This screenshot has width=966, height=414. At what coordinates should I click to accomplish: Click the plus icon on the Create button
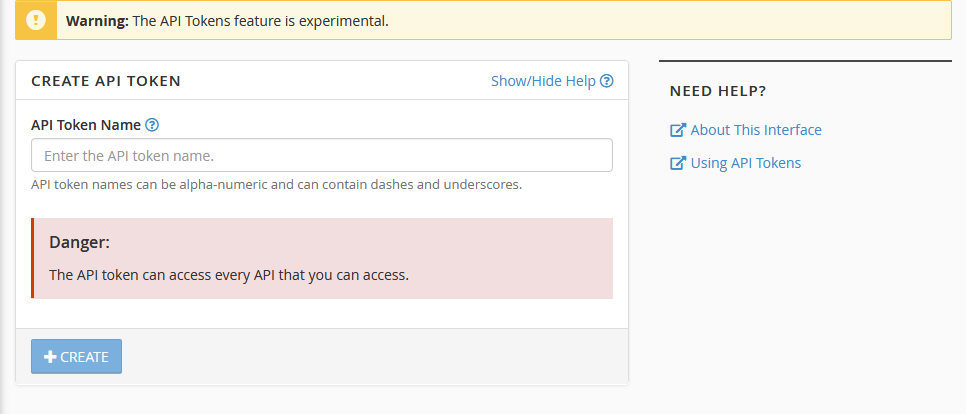(x=50, y=357)
